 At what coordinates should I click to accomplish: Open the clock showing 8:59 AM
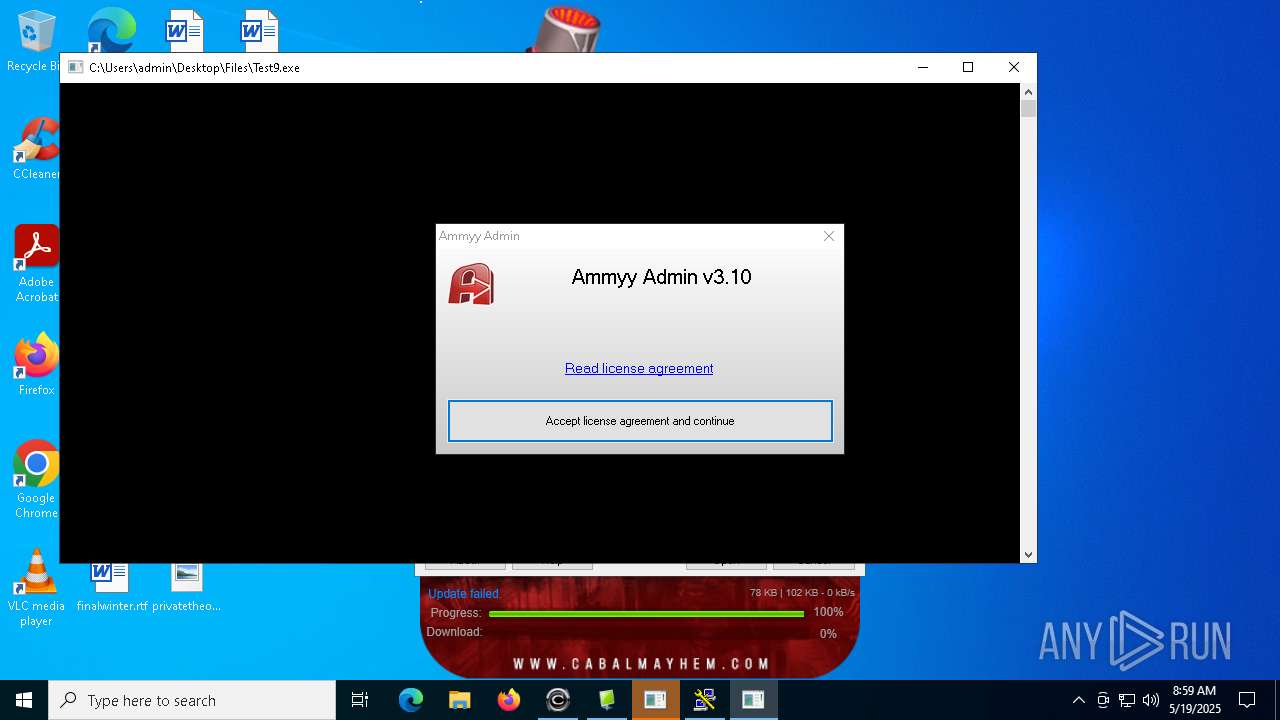[1194, 700]
